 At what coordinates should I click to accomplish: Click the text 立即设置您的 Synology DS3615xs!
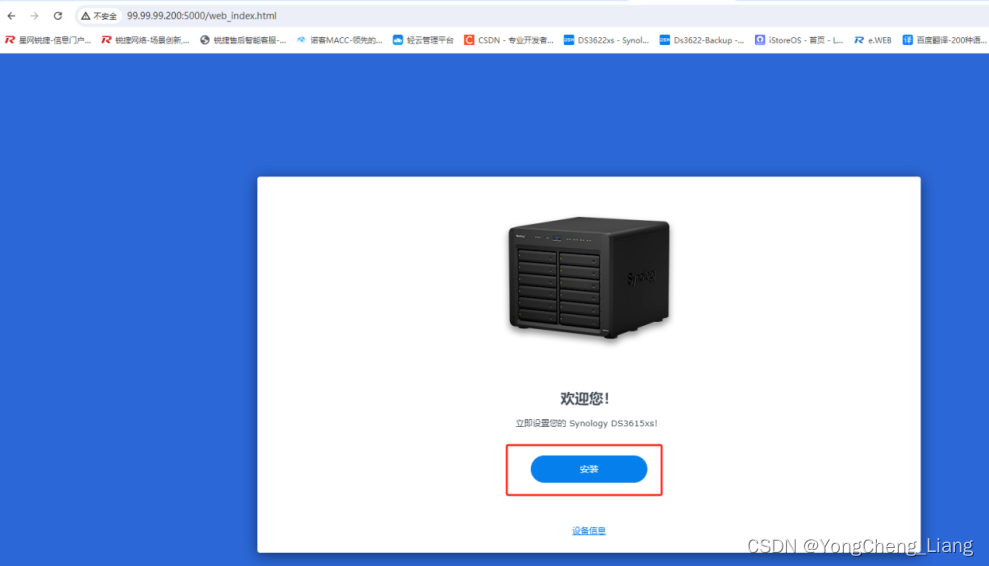[587, 423]
